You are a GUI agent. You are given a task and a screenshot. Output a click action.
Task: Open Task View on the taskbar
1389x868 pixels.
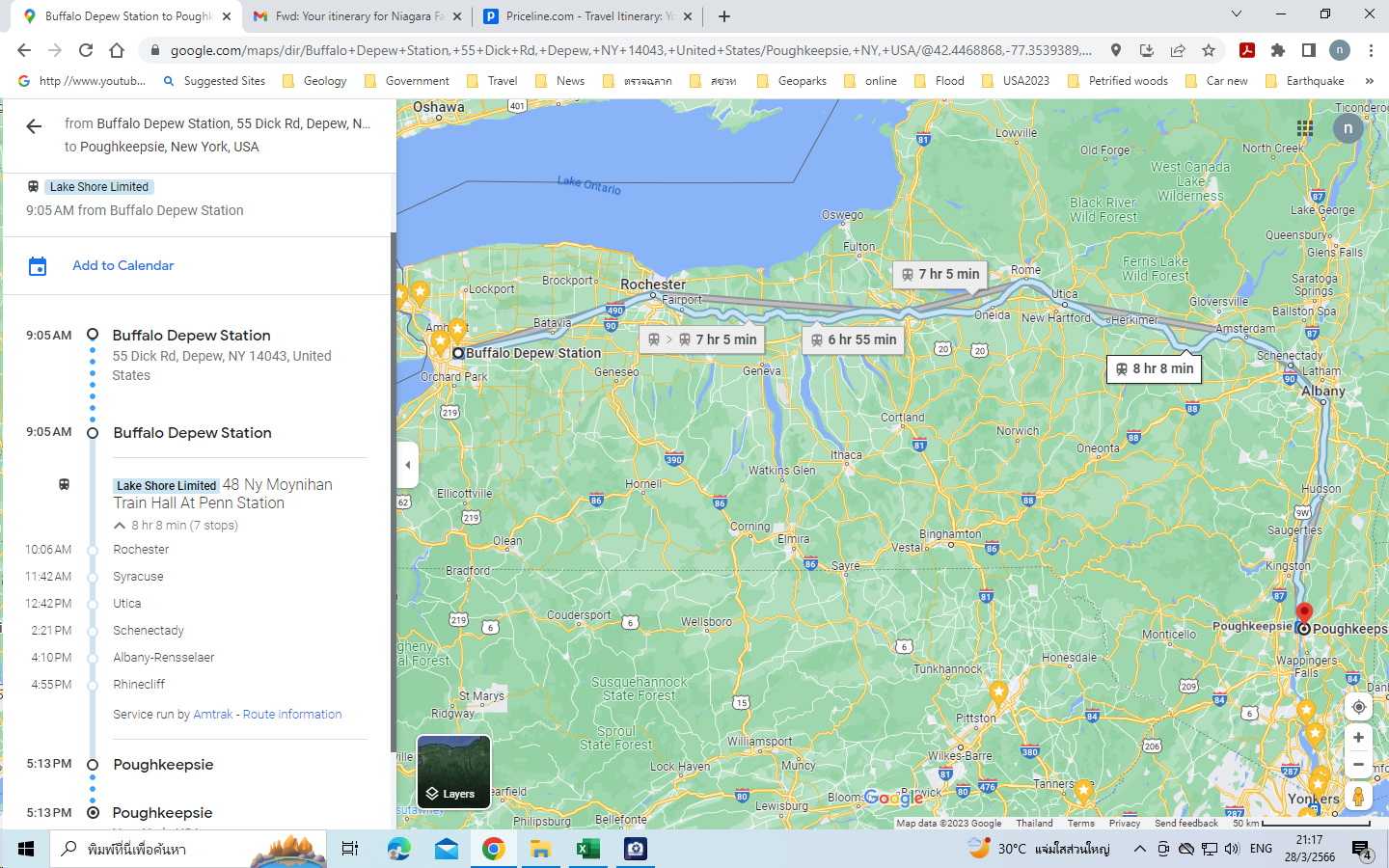click(350, 849)
